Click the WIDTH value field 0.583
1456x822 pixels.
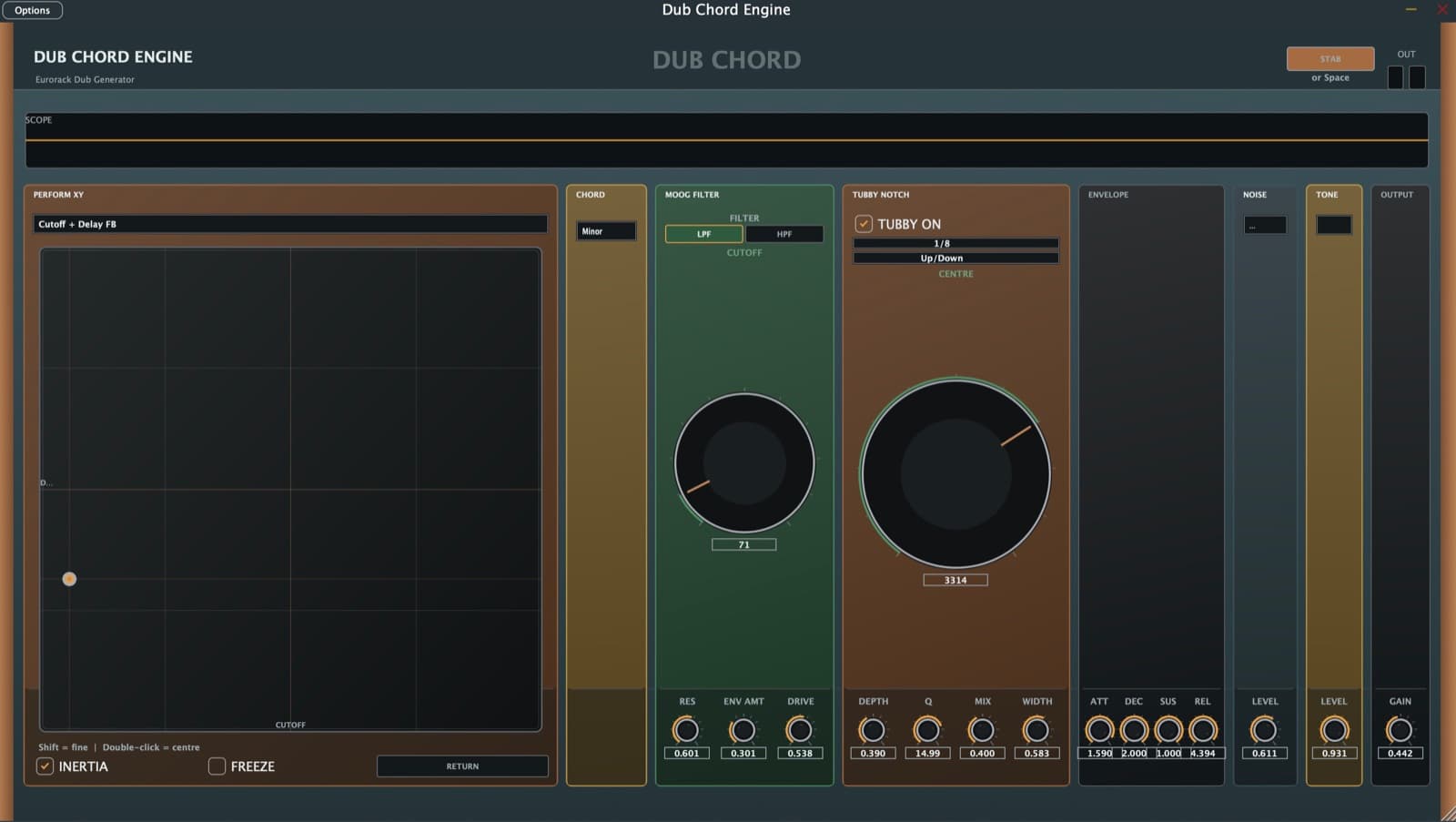coord(1036,754)
